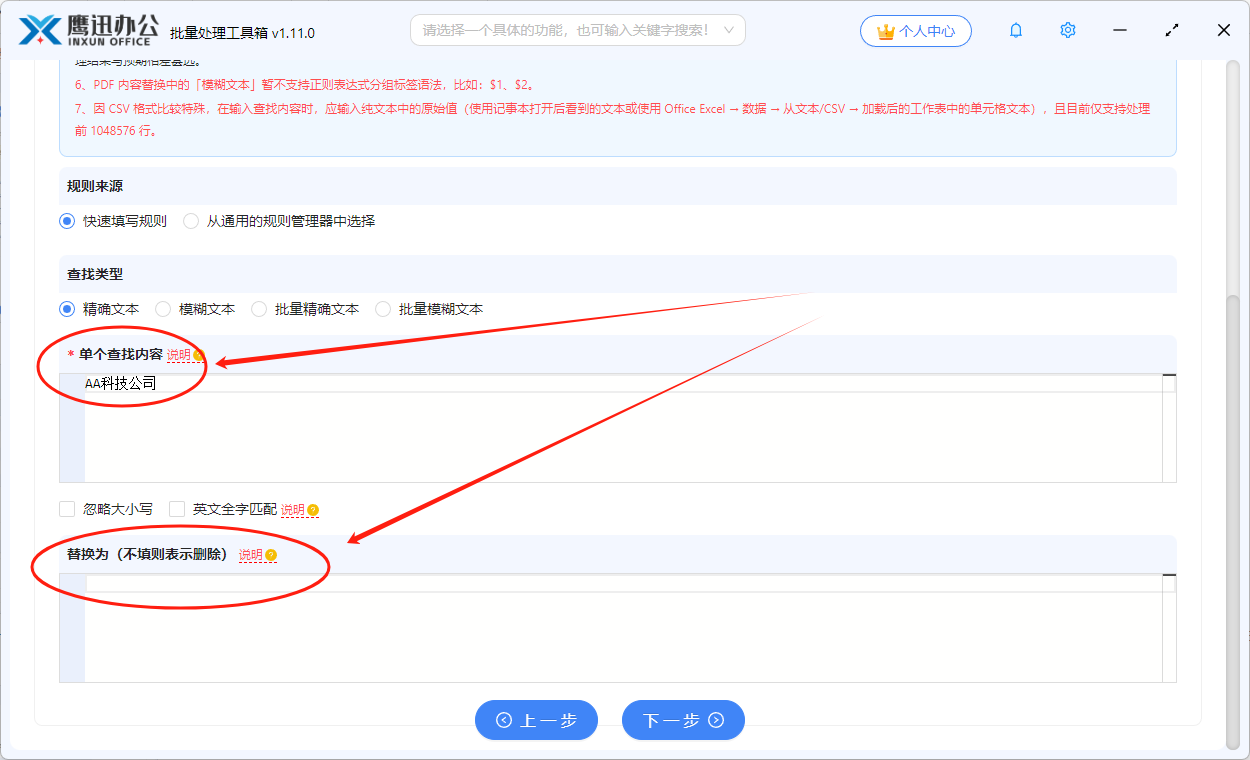Expand the function search dropdown arrow
The image size is (1250, 760).
pos(729,31)
